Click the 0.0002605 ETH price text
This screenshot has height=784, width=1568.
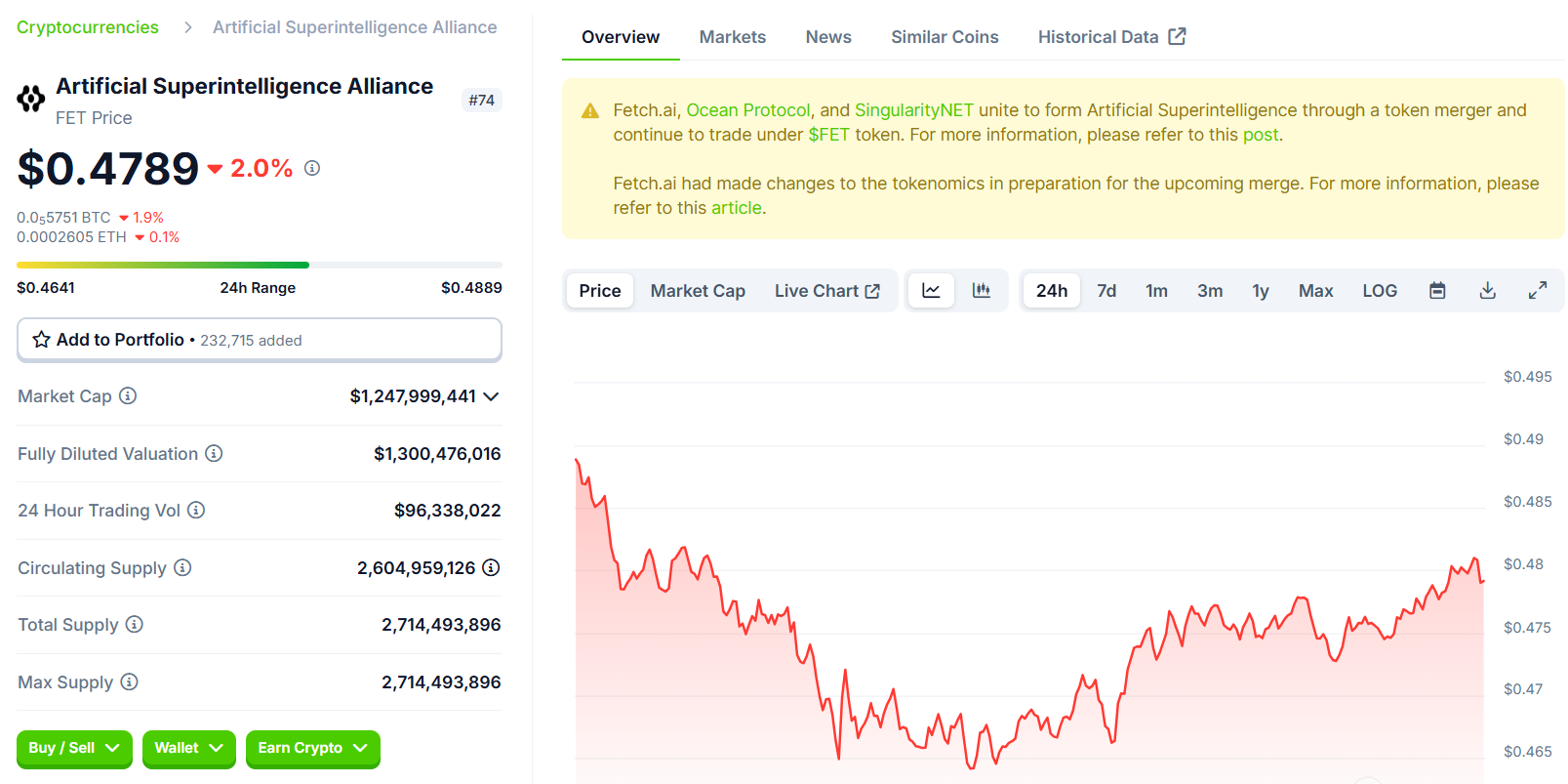pyautogui.click(x=71, y=237)
